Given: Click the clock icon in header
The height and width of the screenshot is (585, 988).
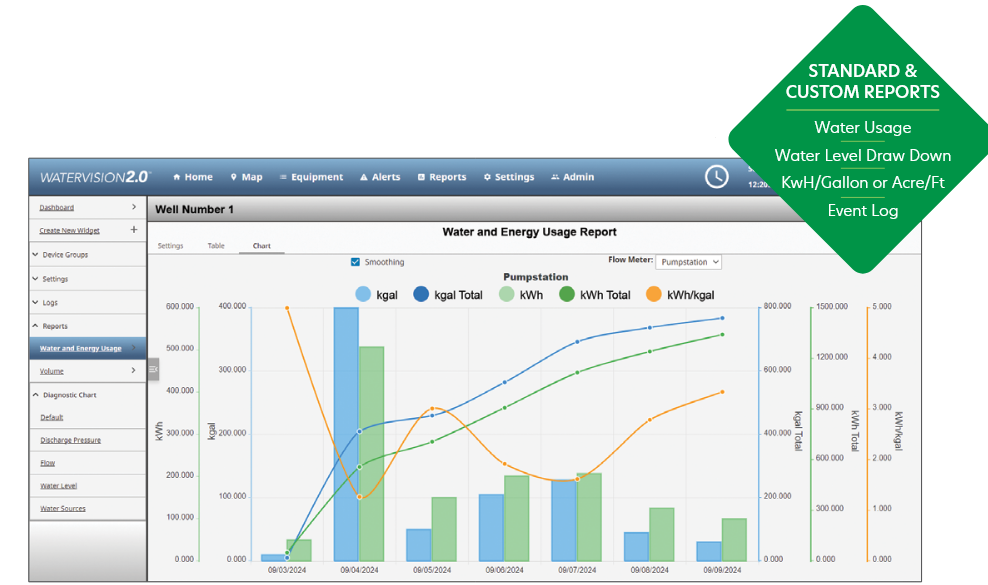Looking at the screenshot, I should point(717,176).
